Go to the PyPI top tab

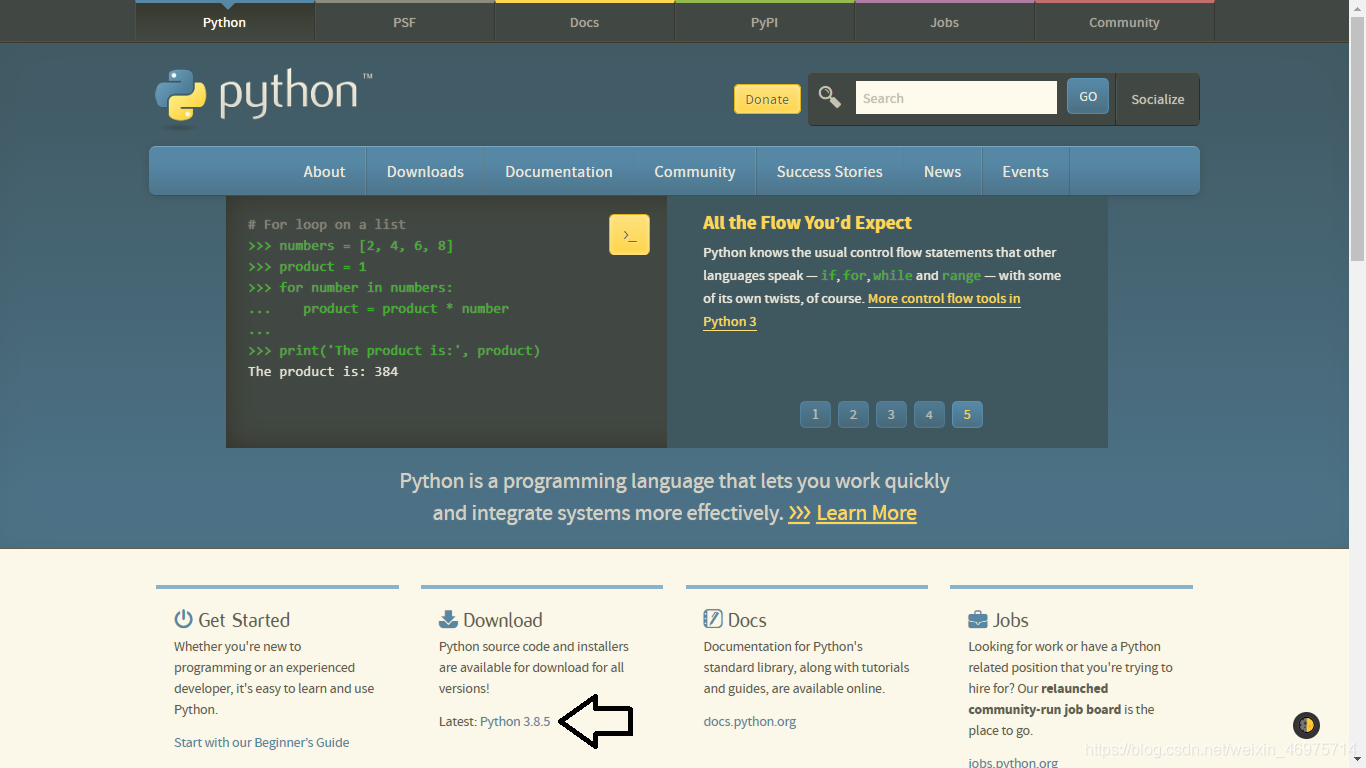pos(764,21)
